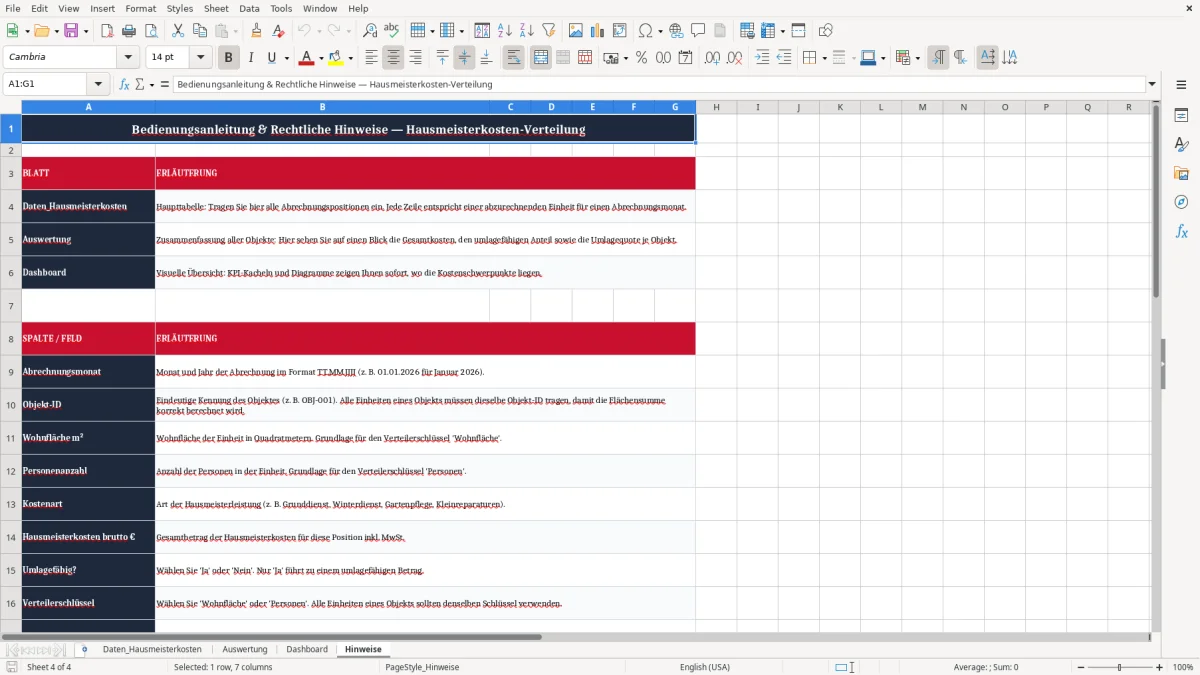The width and height of the screenshot is (1200, 675).
Task: Open the Styles menu
Action: pyautogui.click(x=180, y=8)
